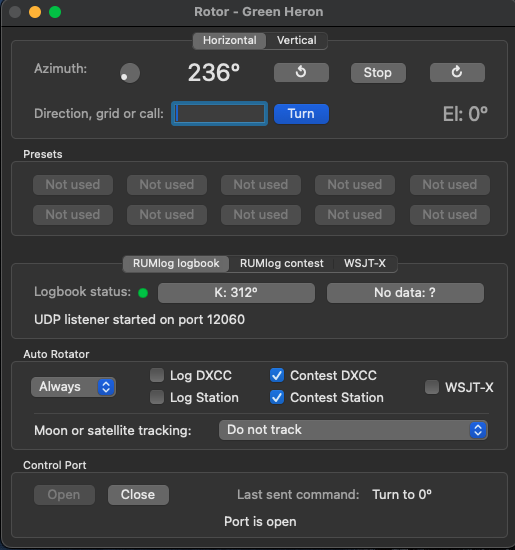Click the blue Turn button
Image resolution: width=515 pixels, height=550 pixels.
[301, 114]
